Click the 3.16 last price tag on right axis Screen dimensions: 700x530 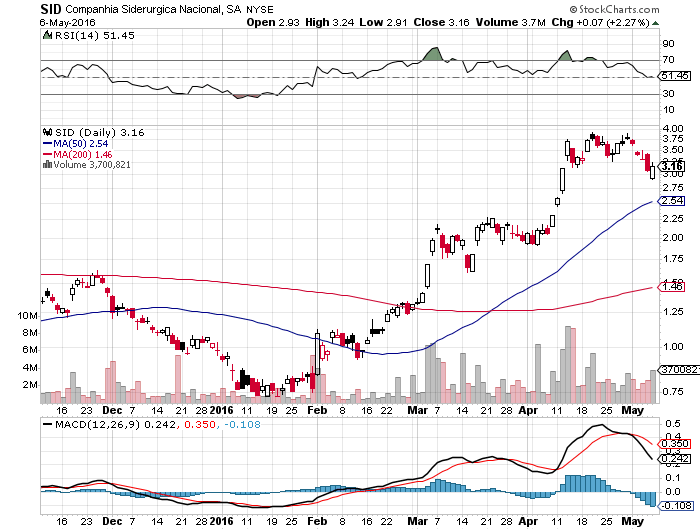672,167
